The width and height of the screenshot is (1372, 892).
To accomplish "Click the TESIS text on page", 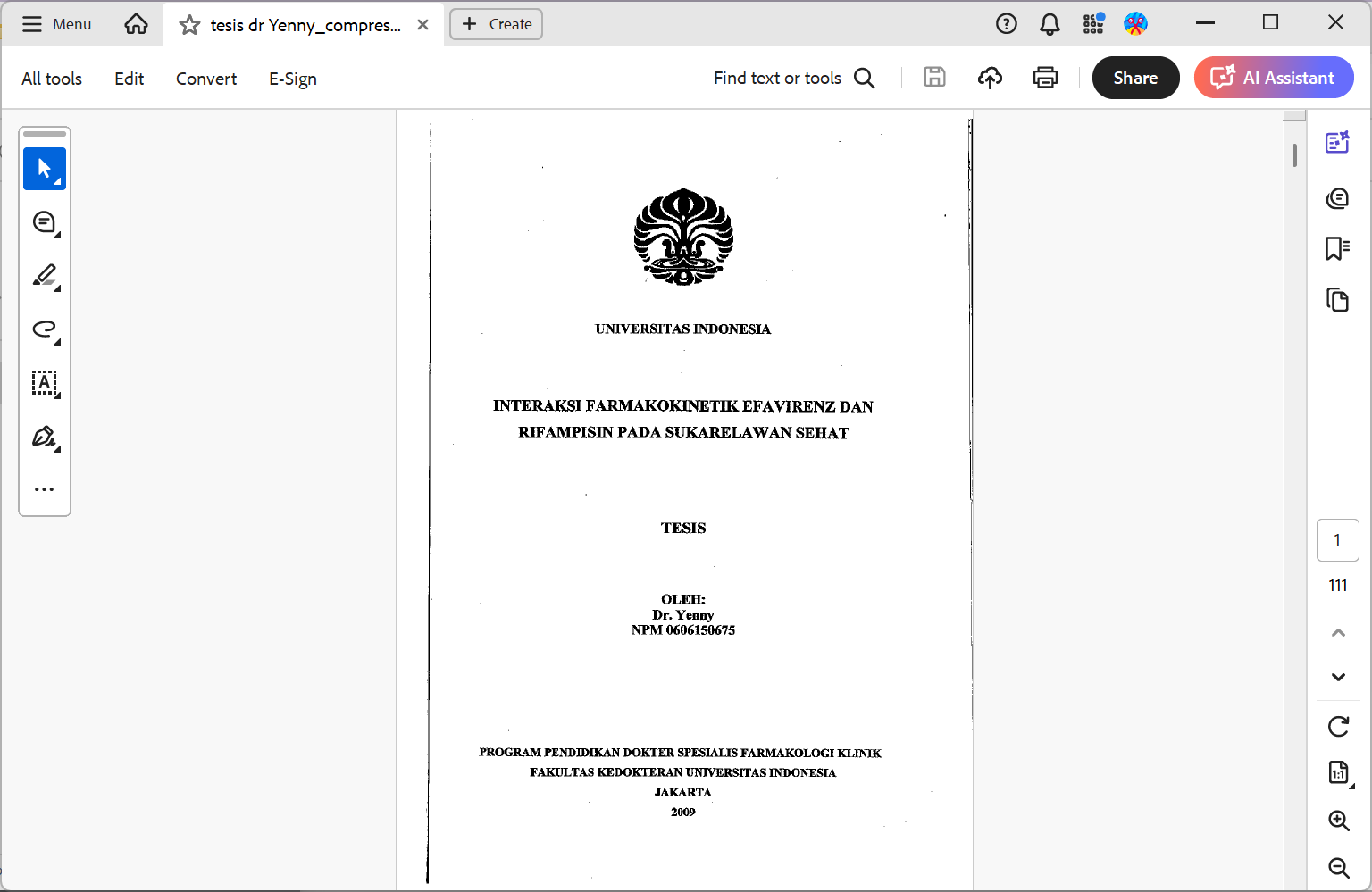I will (683, 529).
